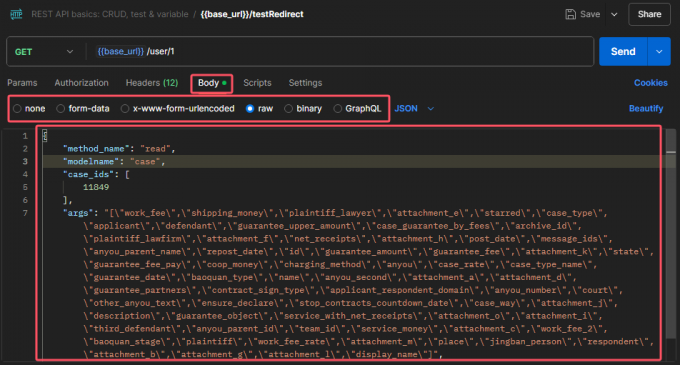Viewport: 680px width, 365px height.
Task: Click line number 7 in gutter
Action: pos(25,213)
